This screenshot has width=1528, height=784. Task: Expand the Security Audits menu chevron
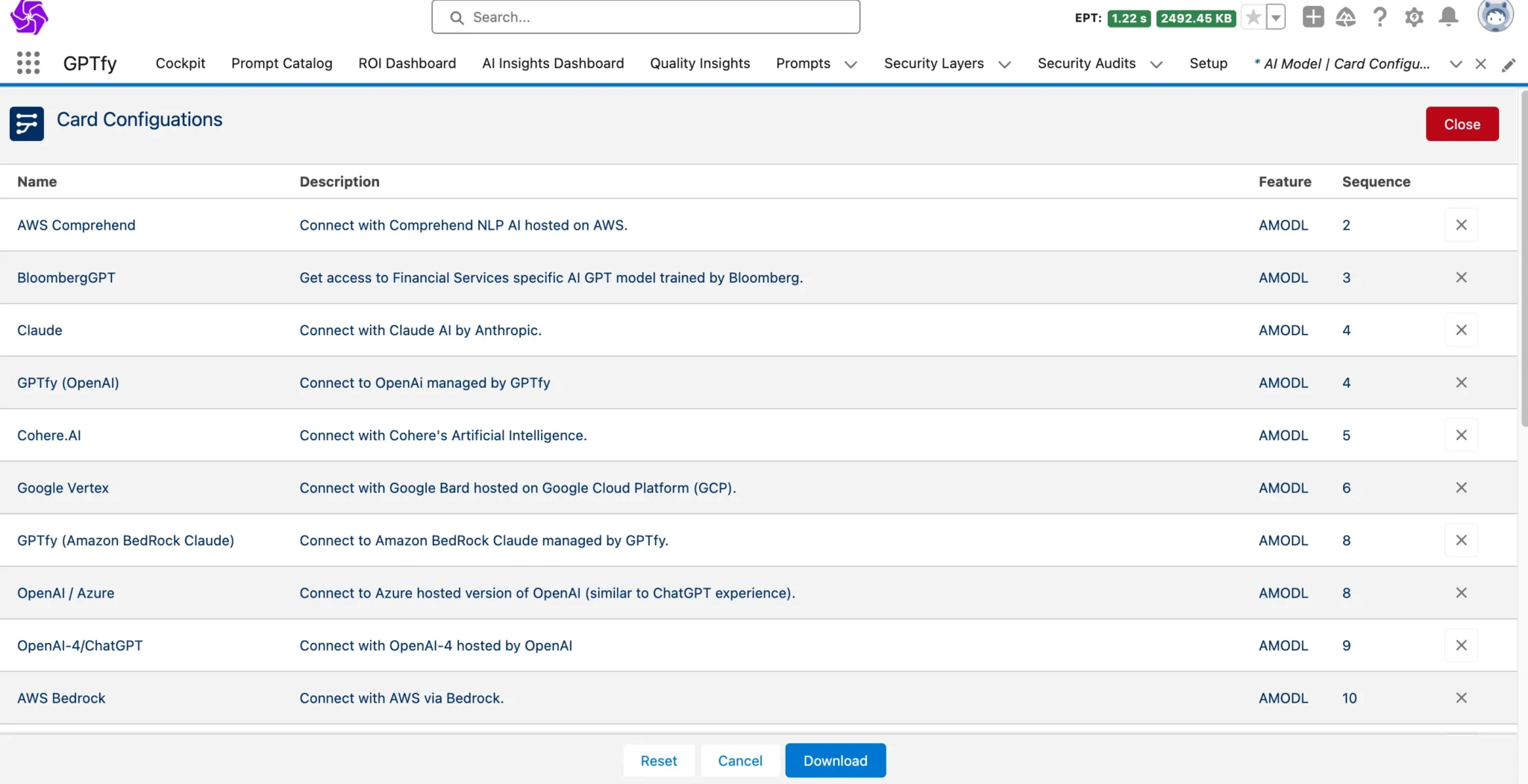coord(1156,64)
